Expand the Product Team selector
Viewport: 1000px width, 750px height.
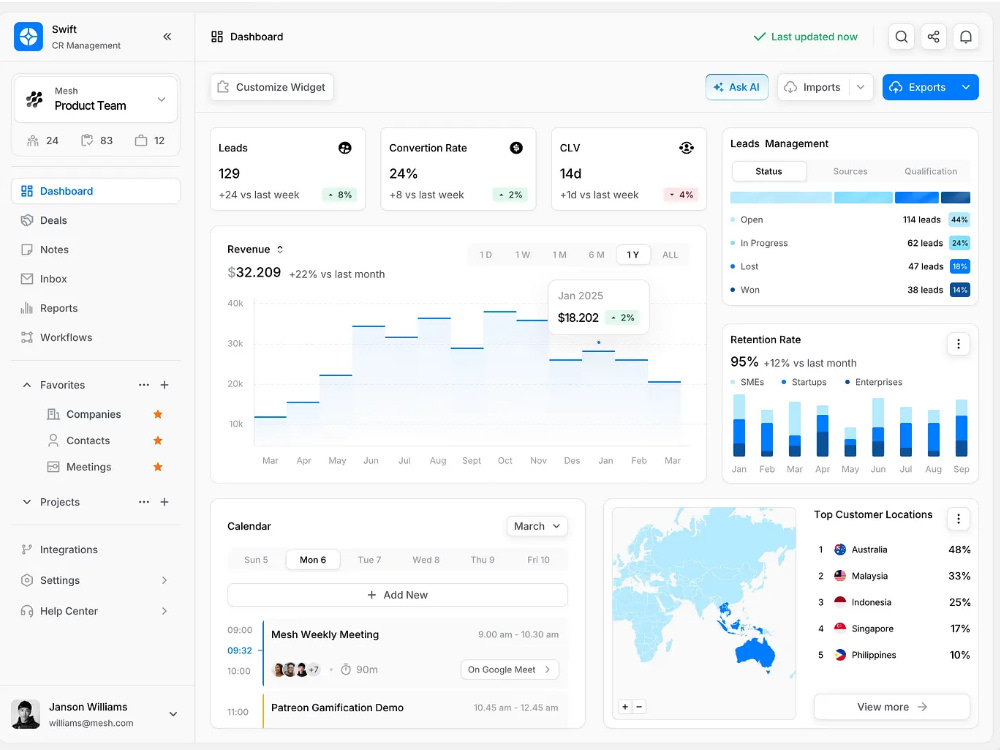tap(161, 99)
